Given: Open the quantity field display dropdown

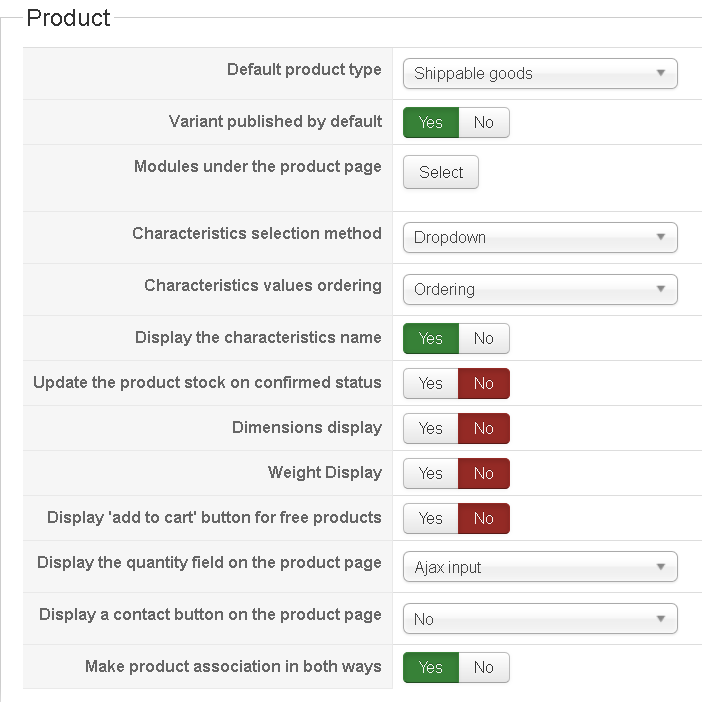Looking at the screenshot, I should coord(540,567).
